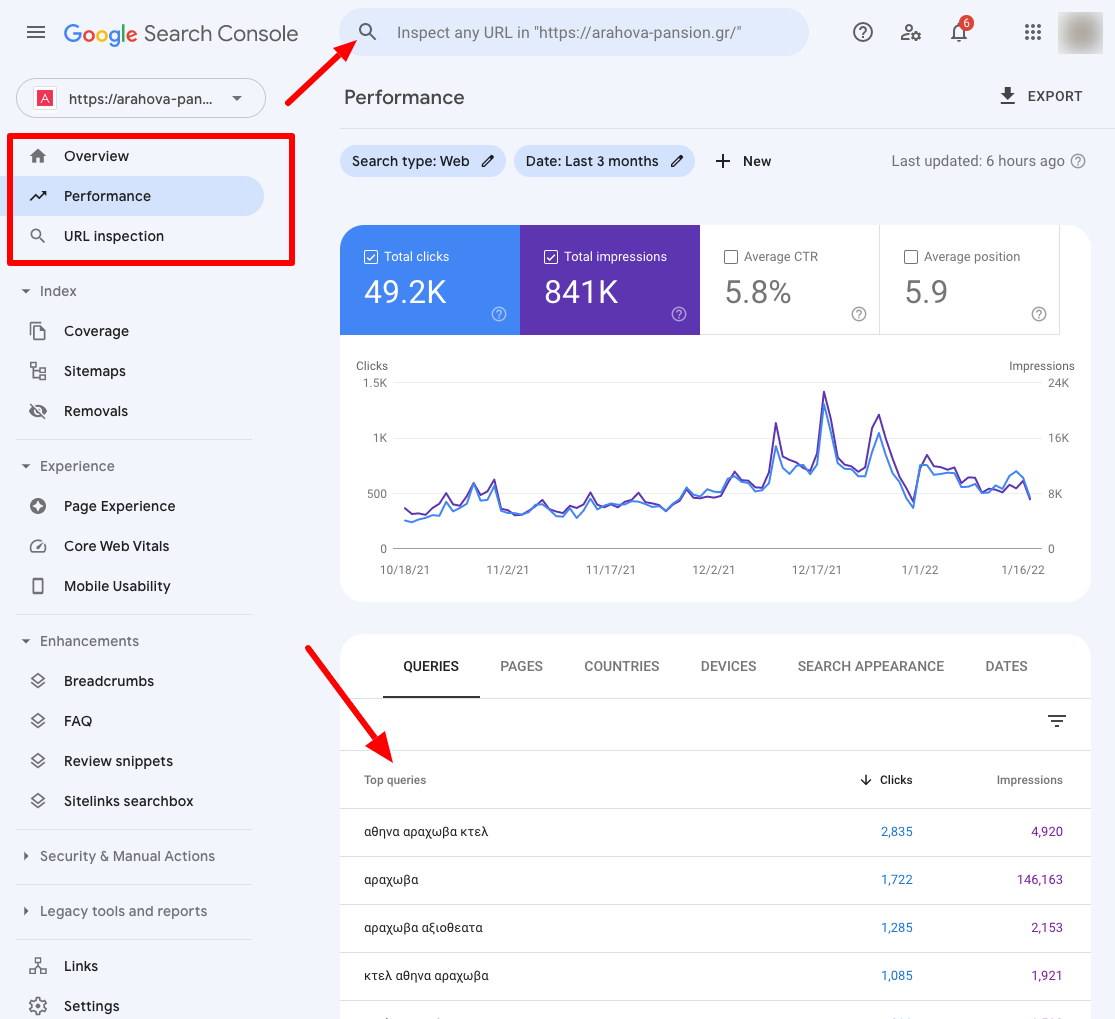Image resolution: width=1115 pixels, height=1019 pixels.
Task: Switch to the Countries tab
Action: point(621,666)
